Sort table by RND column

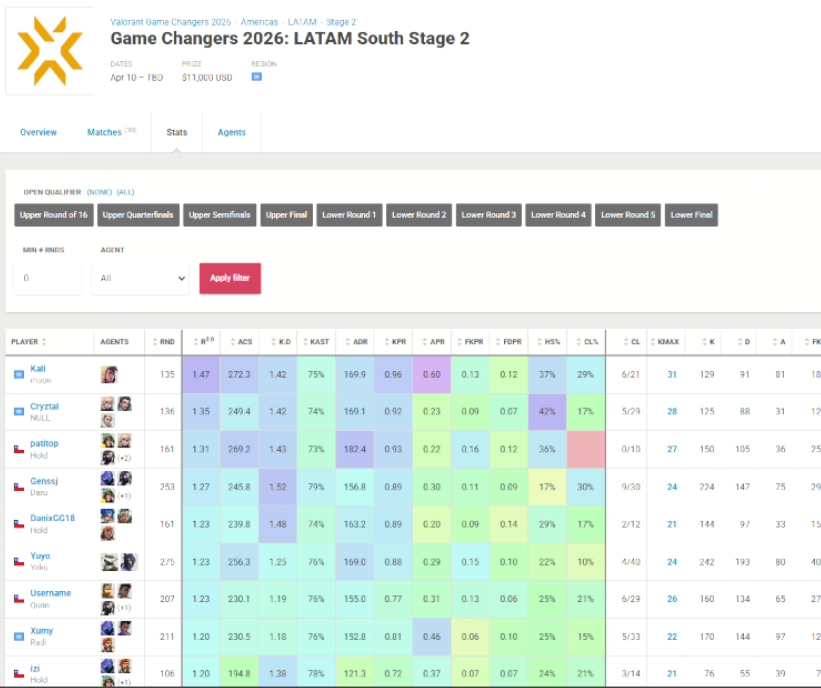(x=163, y=341)
